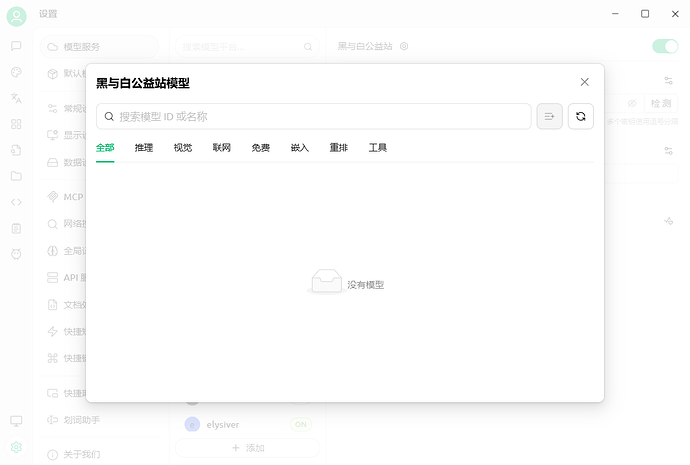690x465 pixels.
Task: Select 模型服务 in the settings menu
Action: [x=99, y=47]
